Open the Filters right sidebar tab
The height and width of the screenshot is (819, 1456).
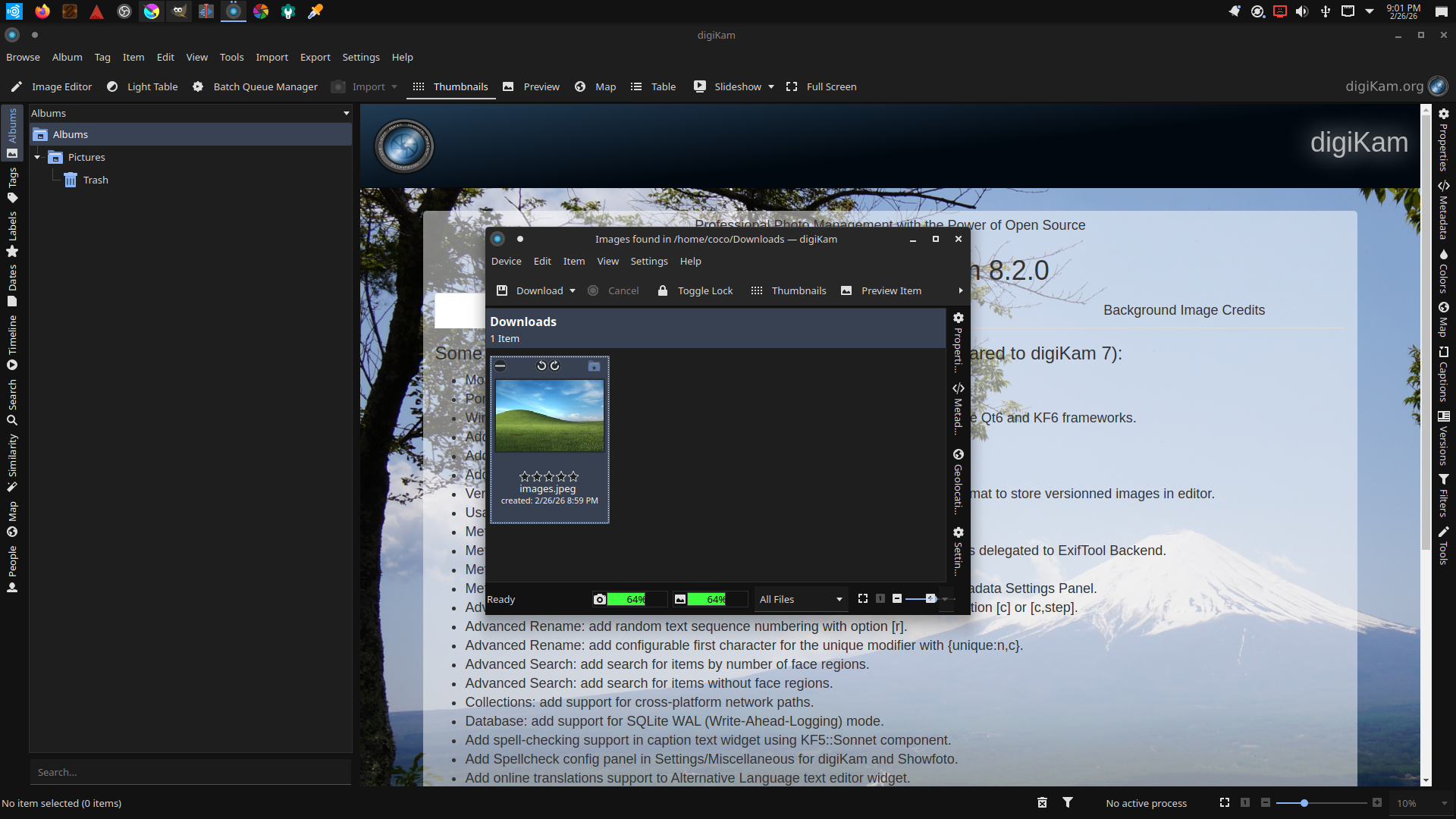tap(1443, 495)
